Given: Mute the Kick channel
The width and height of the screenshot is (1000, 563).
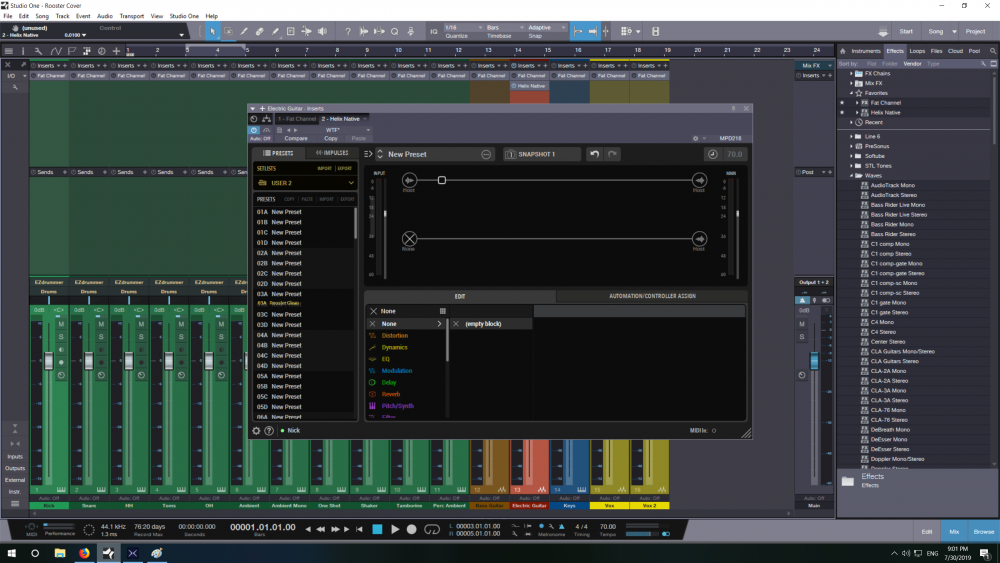Looking at the screenshot, I should [61, 325].
